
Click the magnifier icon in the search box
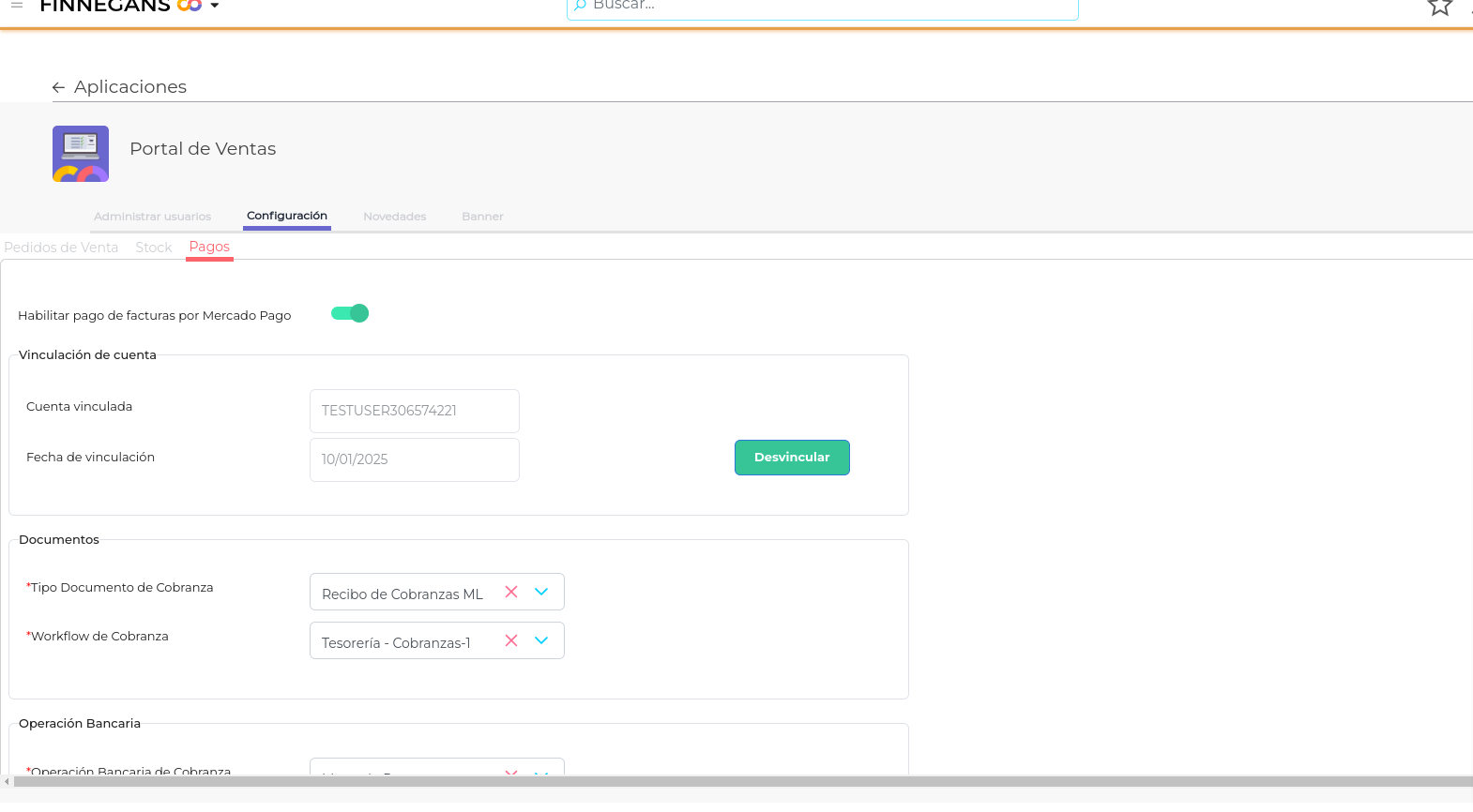click(580, 6)
